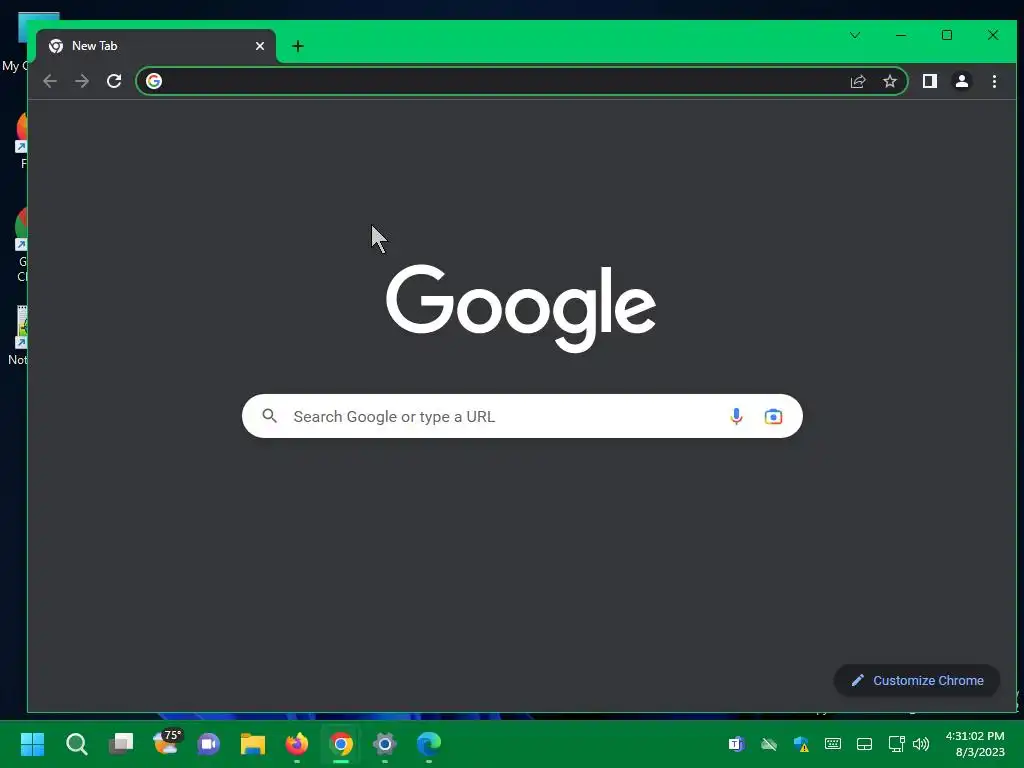The height and width of the screenshot is (768, 1024).
Task: Open Firefox from the taskbar
Action: [x=297, y=743]
